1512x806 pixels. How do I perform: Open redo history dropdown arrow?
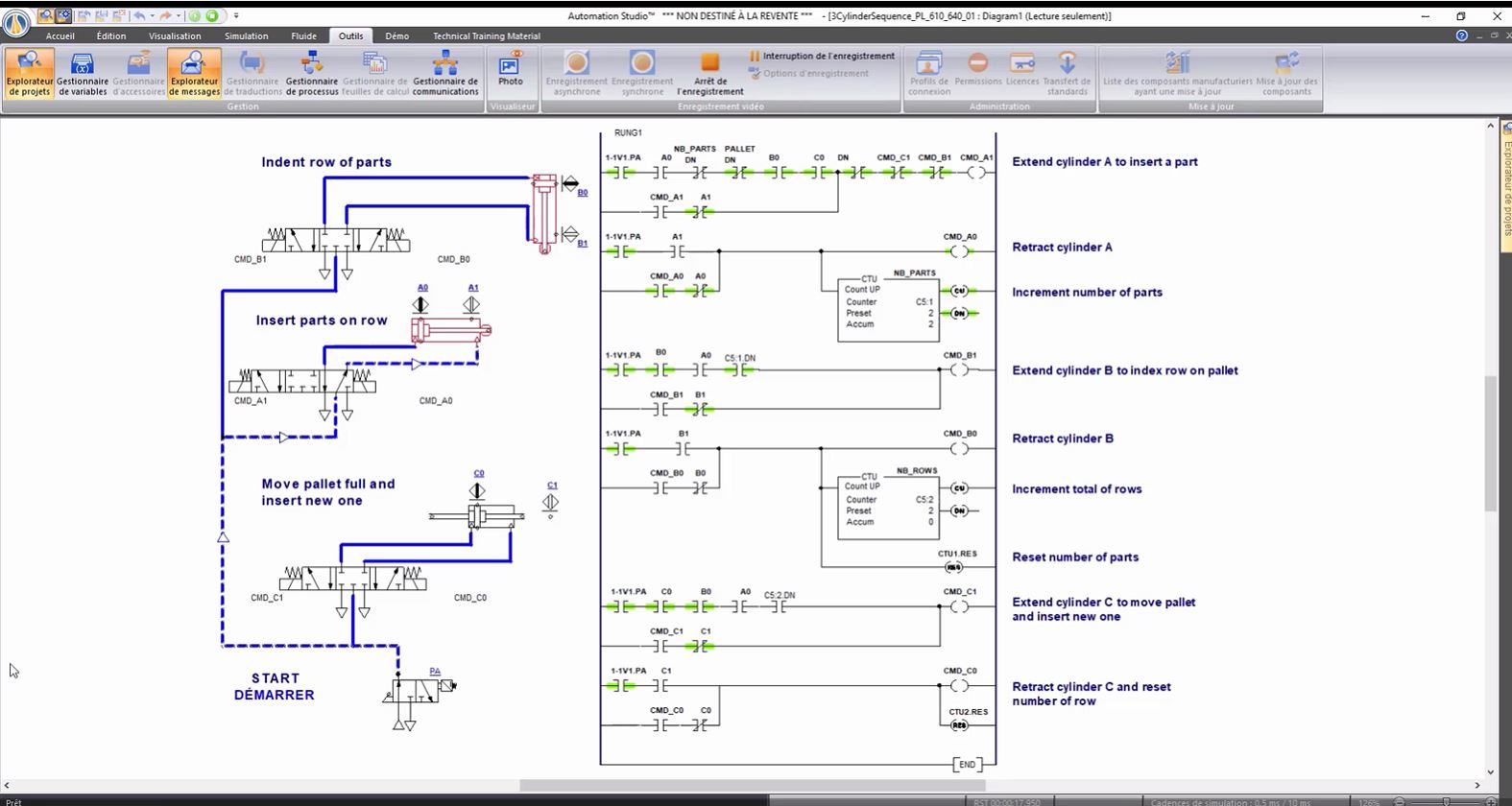click(177, 15)
